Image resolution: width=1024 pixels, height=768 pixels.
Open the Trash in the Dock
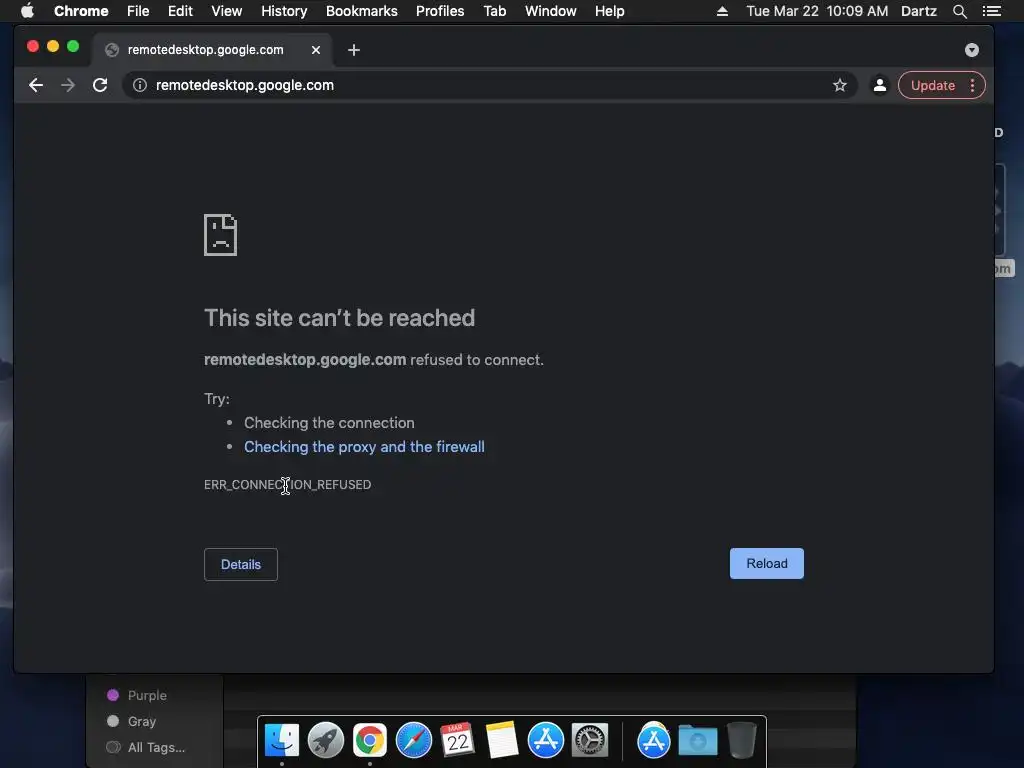741,740
